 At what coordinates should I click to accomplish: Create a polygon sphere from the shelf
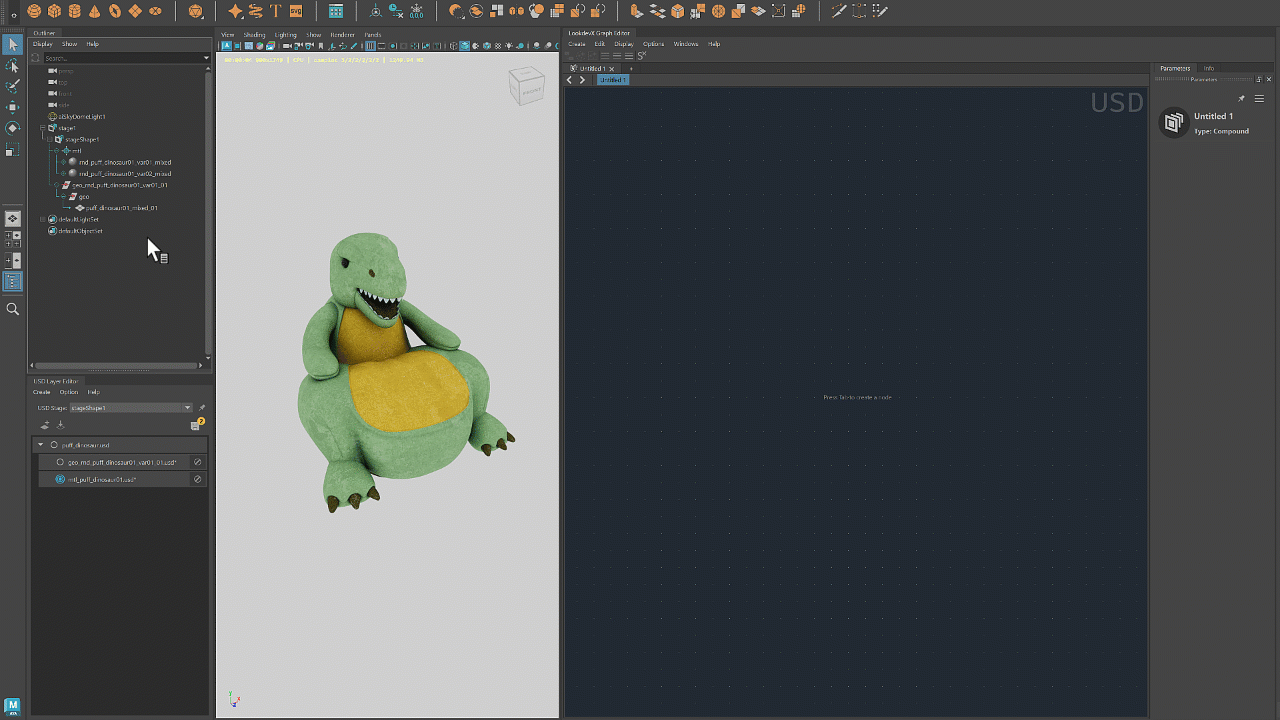tap(34, 11)
